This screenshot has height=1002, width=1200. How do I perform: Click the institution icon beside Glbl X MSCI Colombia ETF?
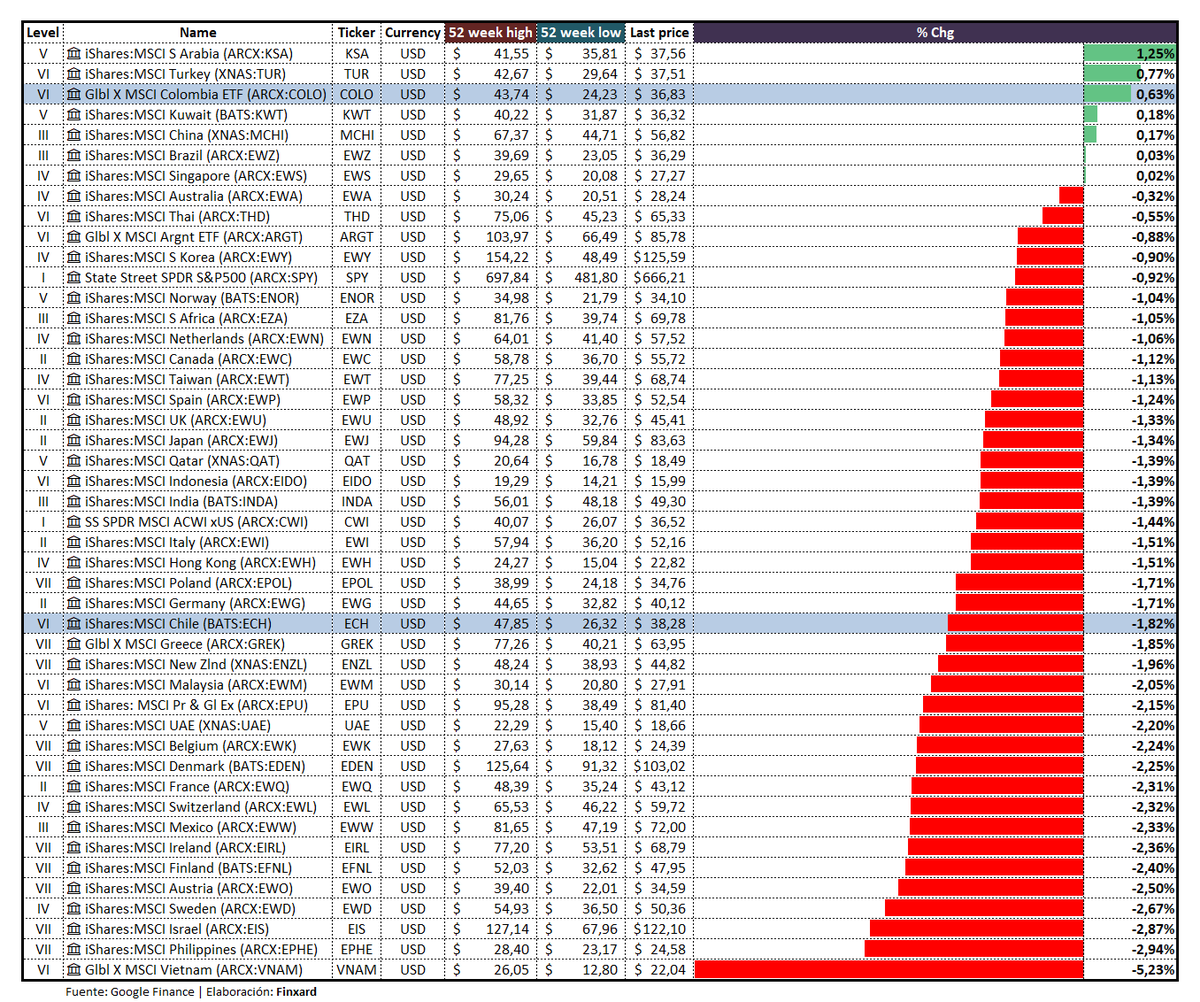pos(75,94)
